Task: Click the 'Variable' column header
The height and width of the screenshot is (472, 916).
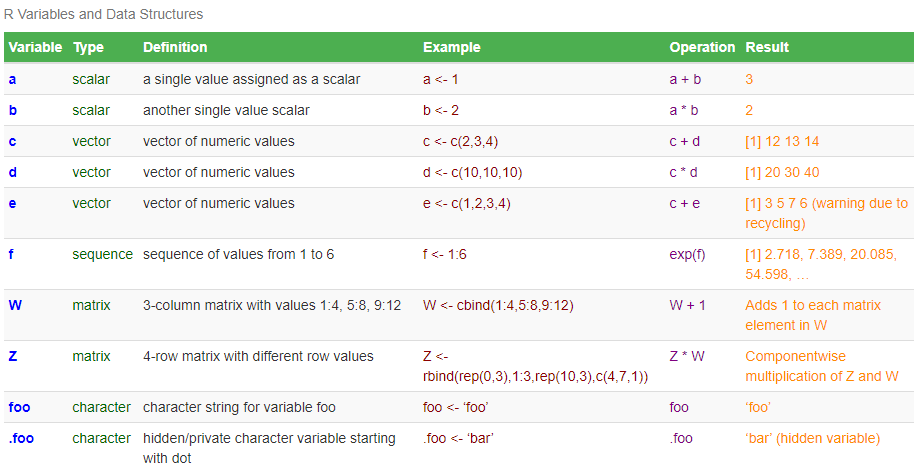Action: pyautogui.click(x=35, y=47)
